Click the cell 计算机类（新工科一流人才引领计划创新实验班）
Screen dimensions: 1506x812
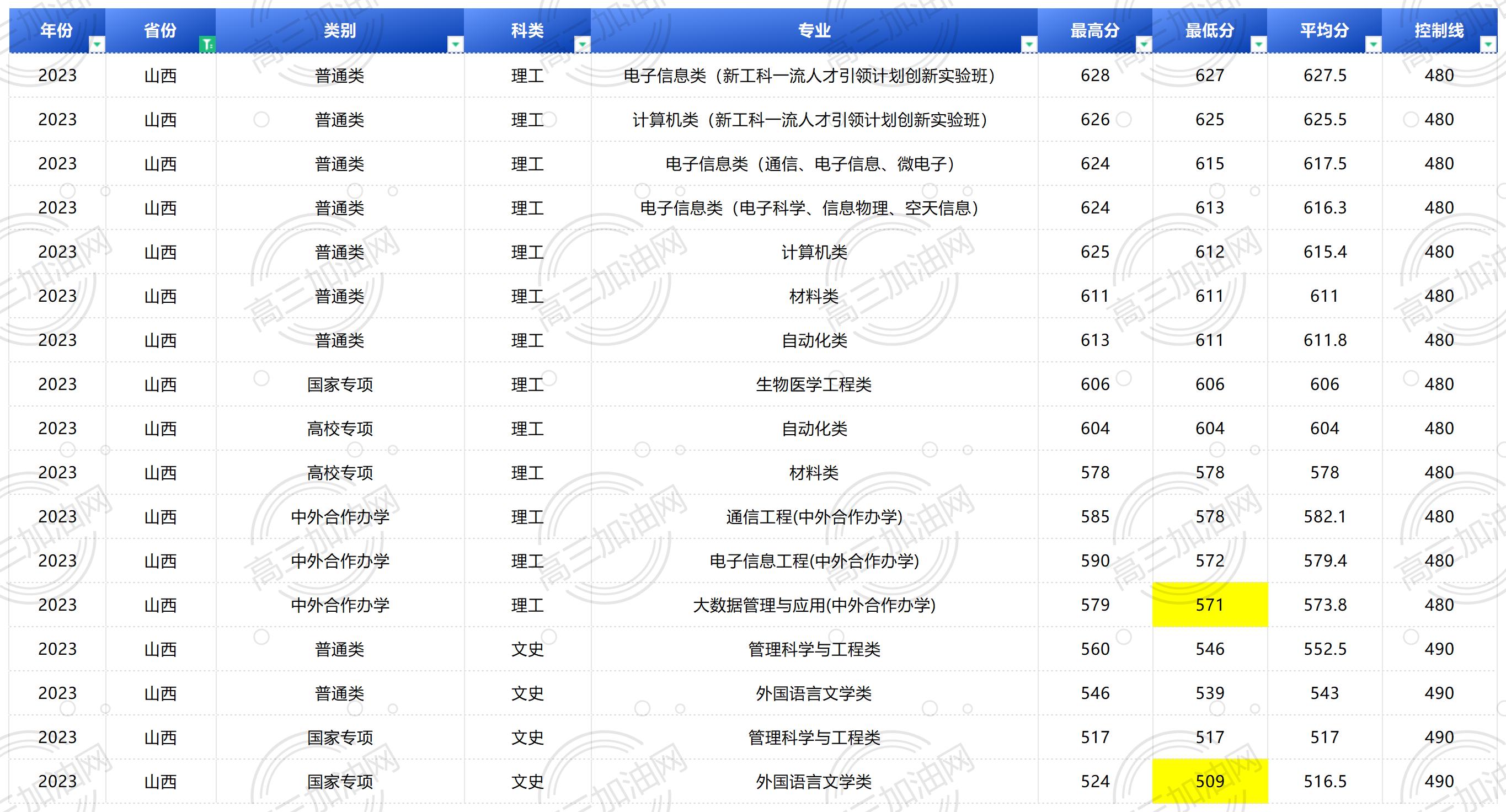pos(814,119)
